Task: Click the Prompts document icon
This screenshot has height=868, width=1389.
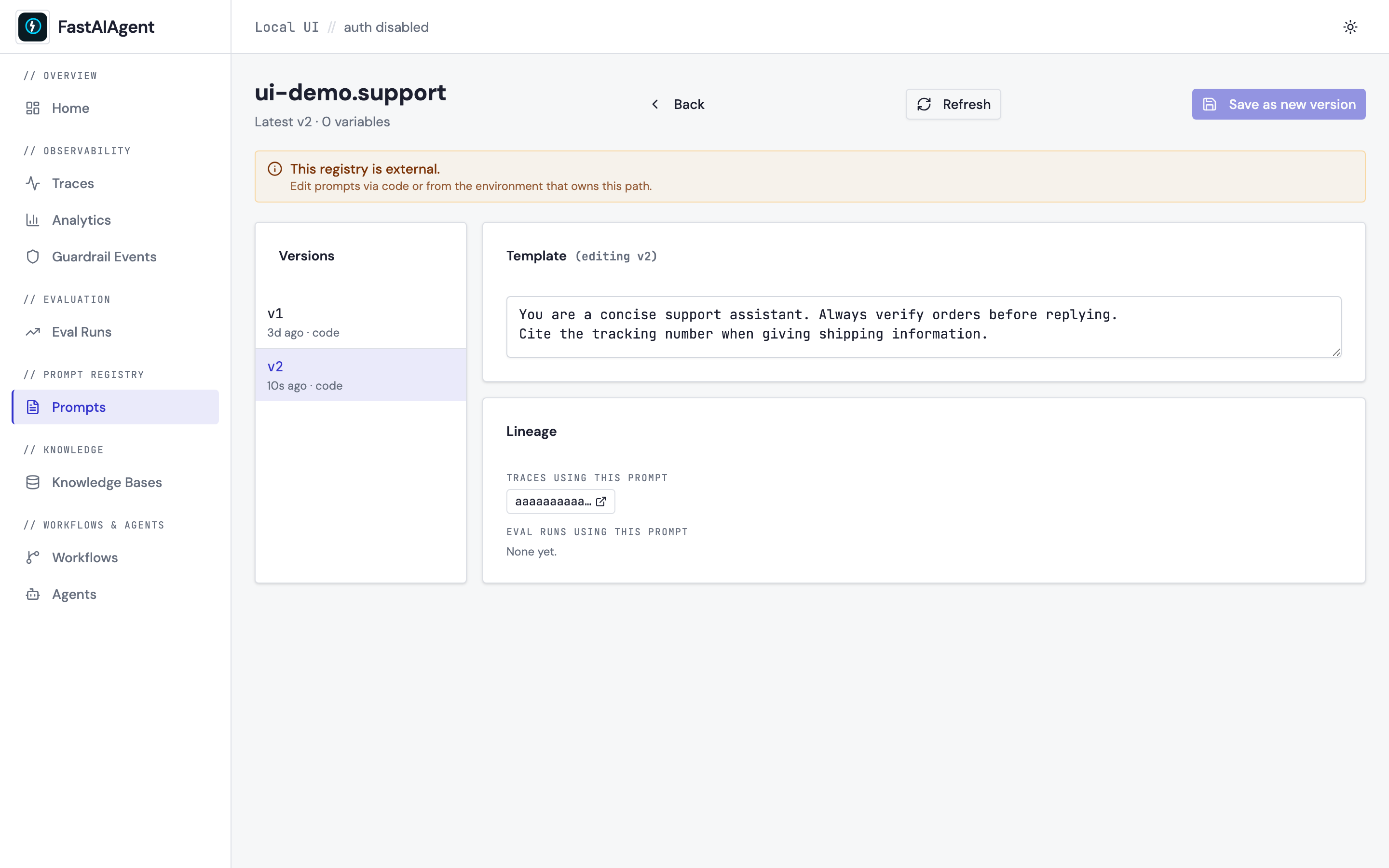Action: 33,407
